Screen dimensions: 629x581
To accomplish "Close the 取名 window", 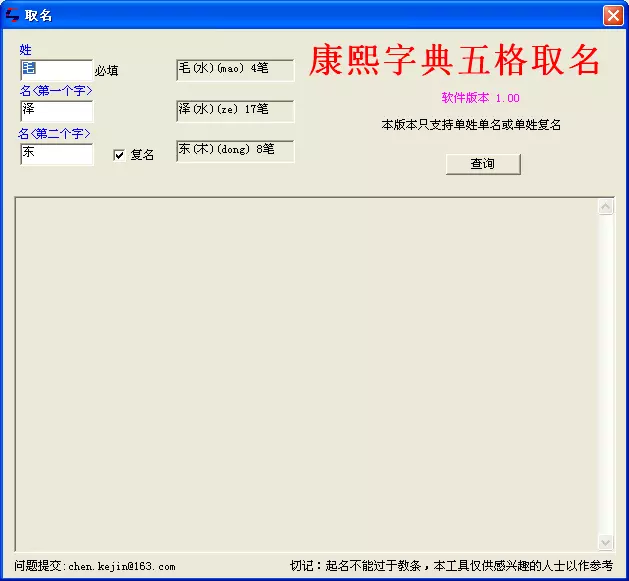I will pyautogui.click(x=613, y=16).
